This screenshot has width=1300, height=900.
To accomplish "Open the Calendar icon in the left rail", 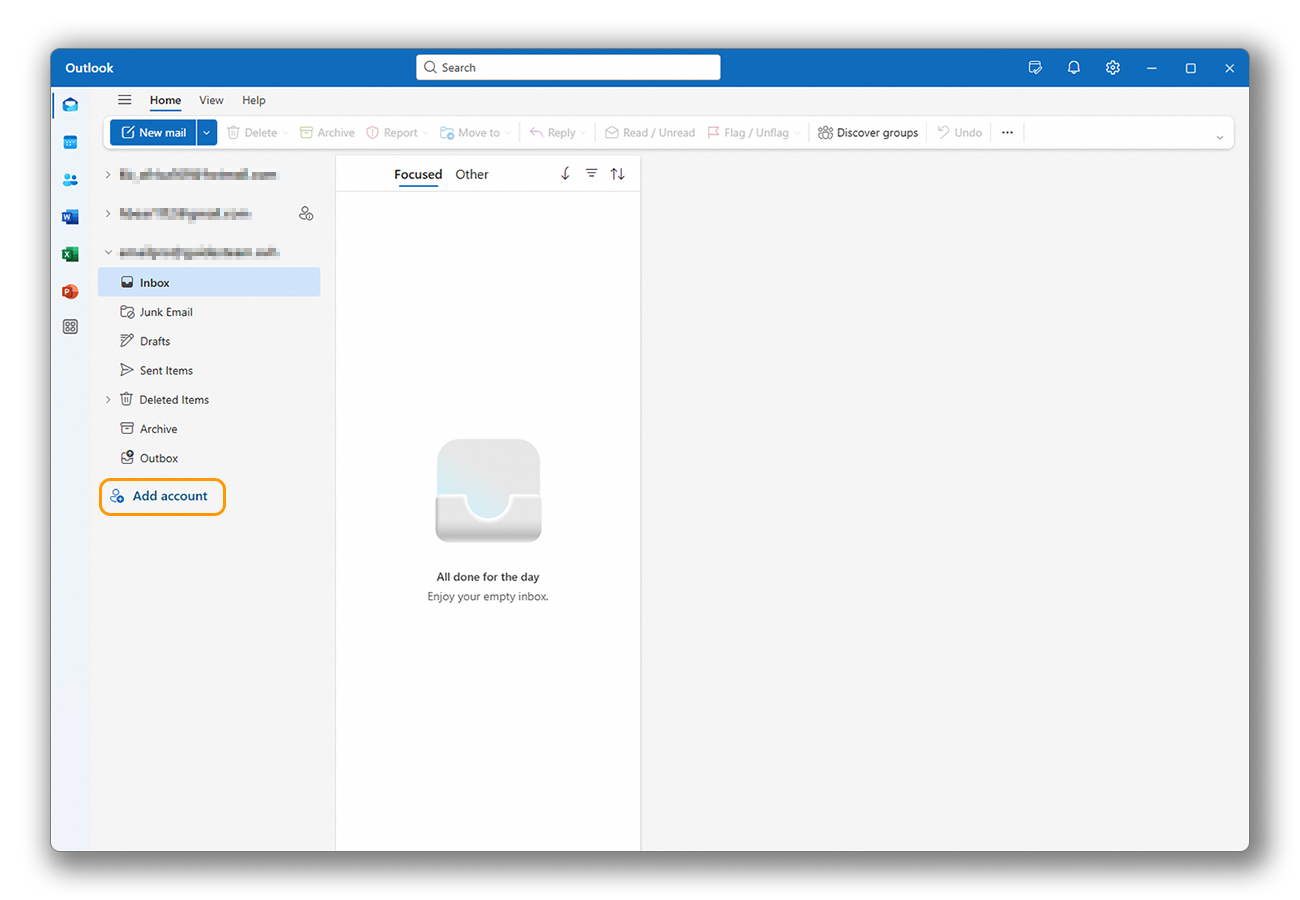I will pos(70,142).
